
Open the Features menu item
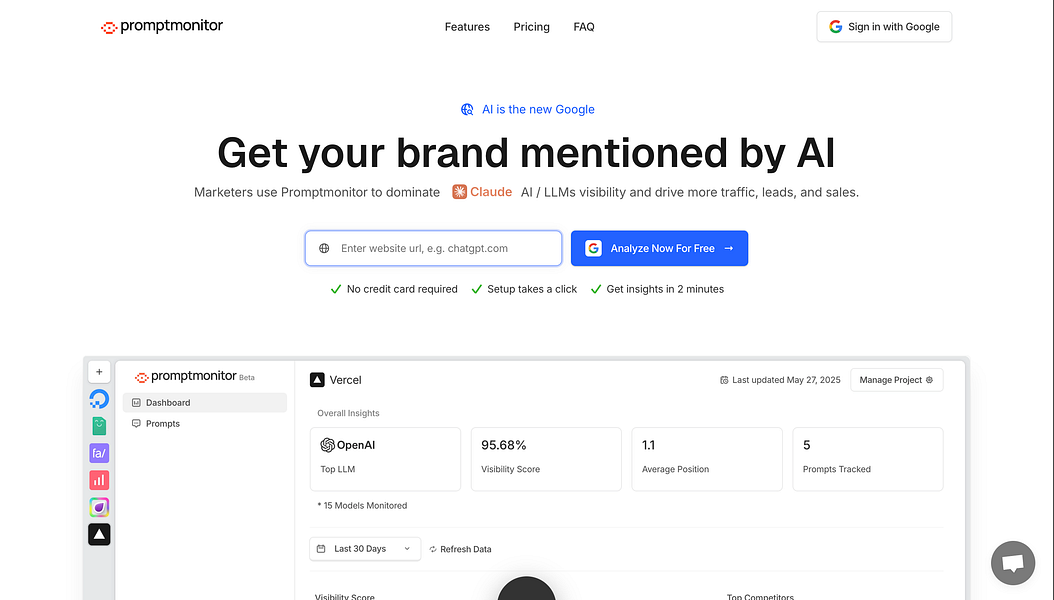pos(467,27)
